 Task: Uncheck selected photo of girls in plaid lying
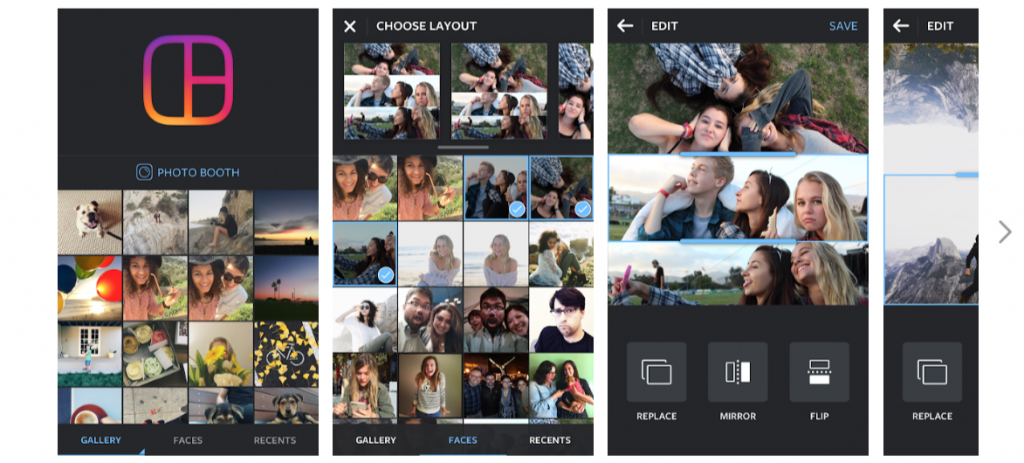click(x=561, y=187)
